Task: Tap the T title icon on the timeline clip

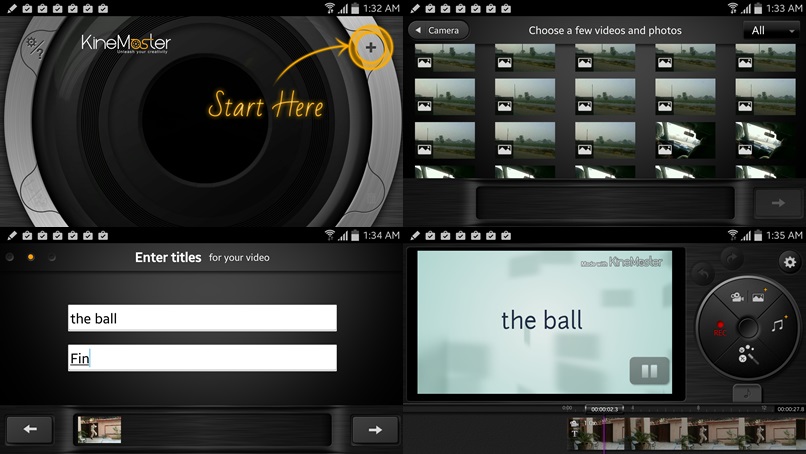Action: (575, 433)
